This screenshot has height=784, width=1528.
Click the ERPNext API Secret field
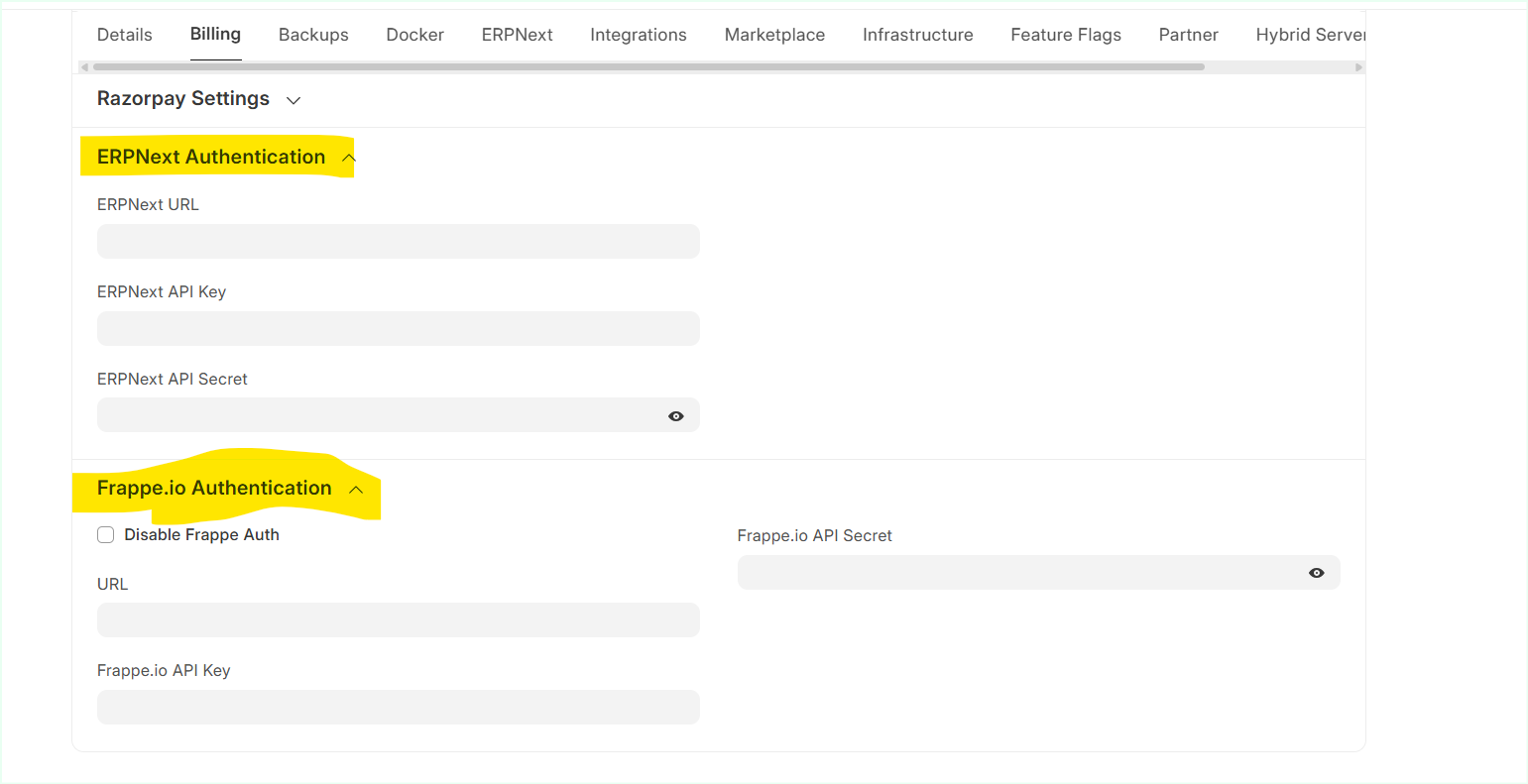(x=399, y=415)
